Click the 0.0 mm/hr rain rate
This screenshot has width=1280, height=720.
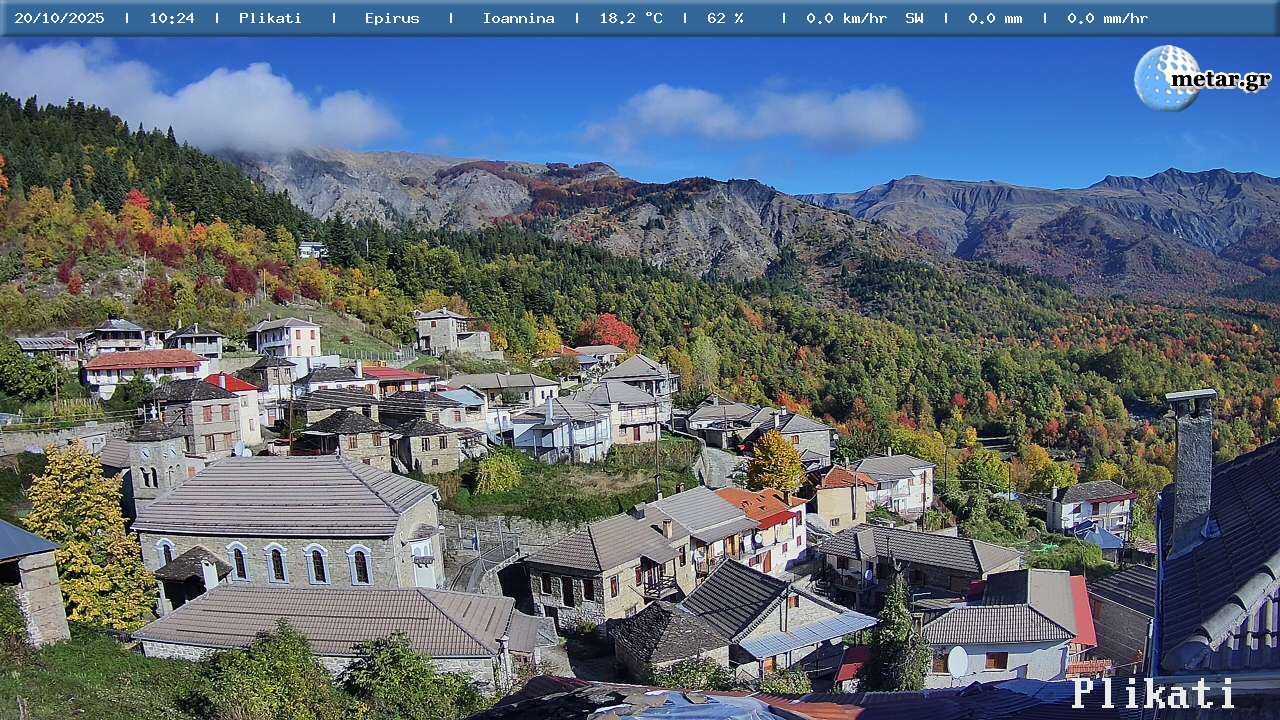pos(1107,18)
